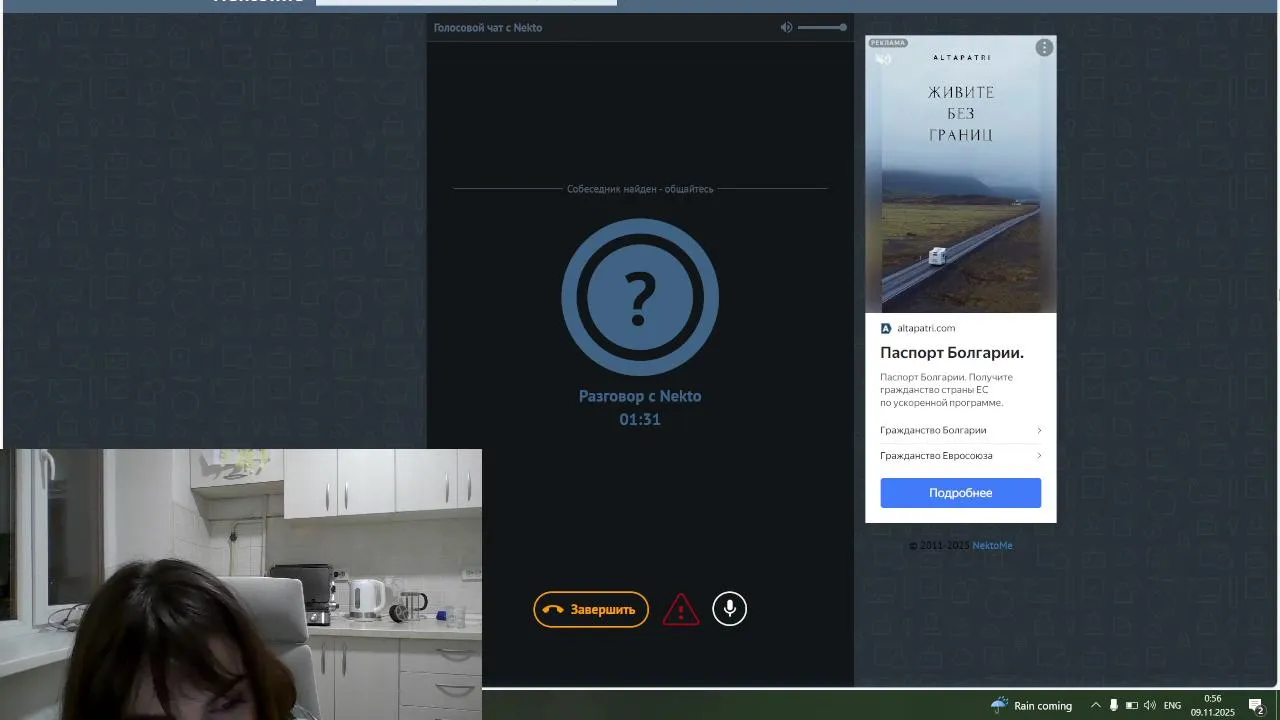Open the Гражданство Евросоюза link
Screen dimensions: 1280x720
pos(936,455)
